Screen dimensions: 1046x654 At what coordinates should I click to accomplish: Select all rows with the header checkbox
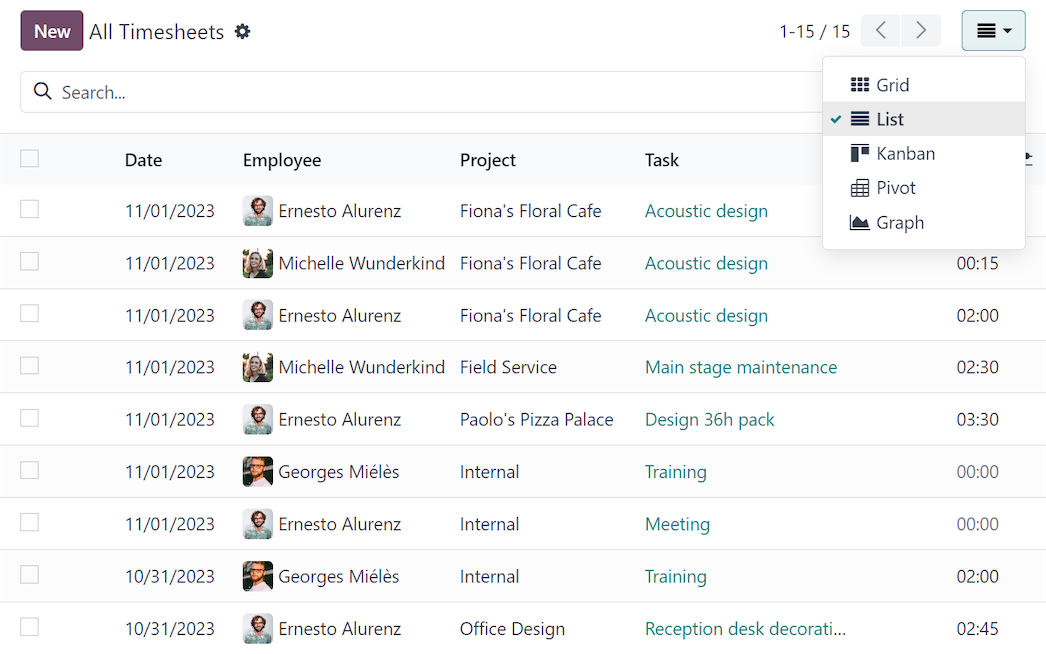pos(29,158)
